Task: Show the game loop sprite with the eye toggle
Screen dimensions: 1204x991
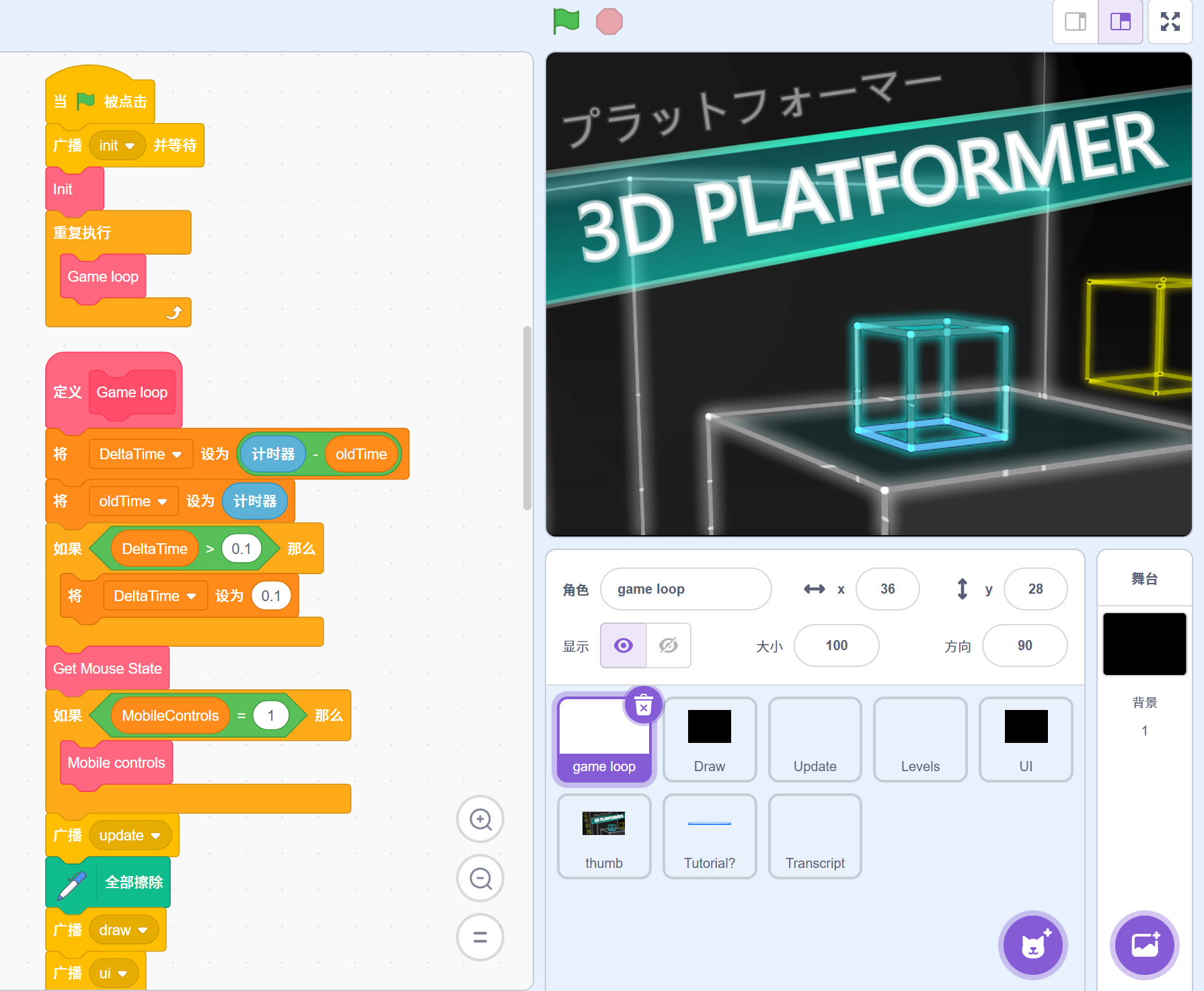Action: [622, 645]
